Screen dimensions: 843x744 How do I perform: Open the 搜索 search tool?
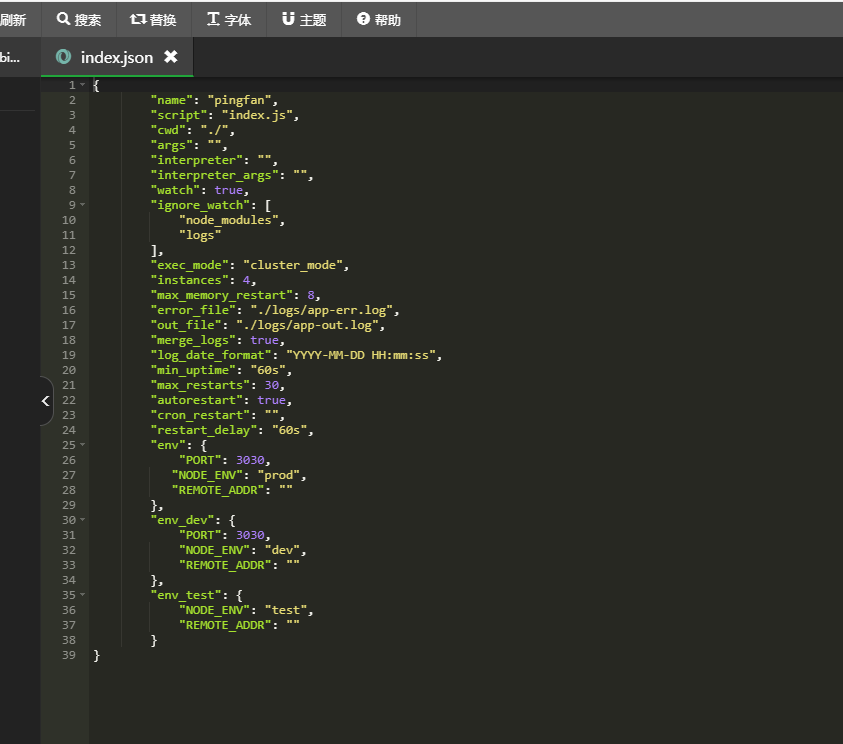pyautogui.click(x=78, y=20)
